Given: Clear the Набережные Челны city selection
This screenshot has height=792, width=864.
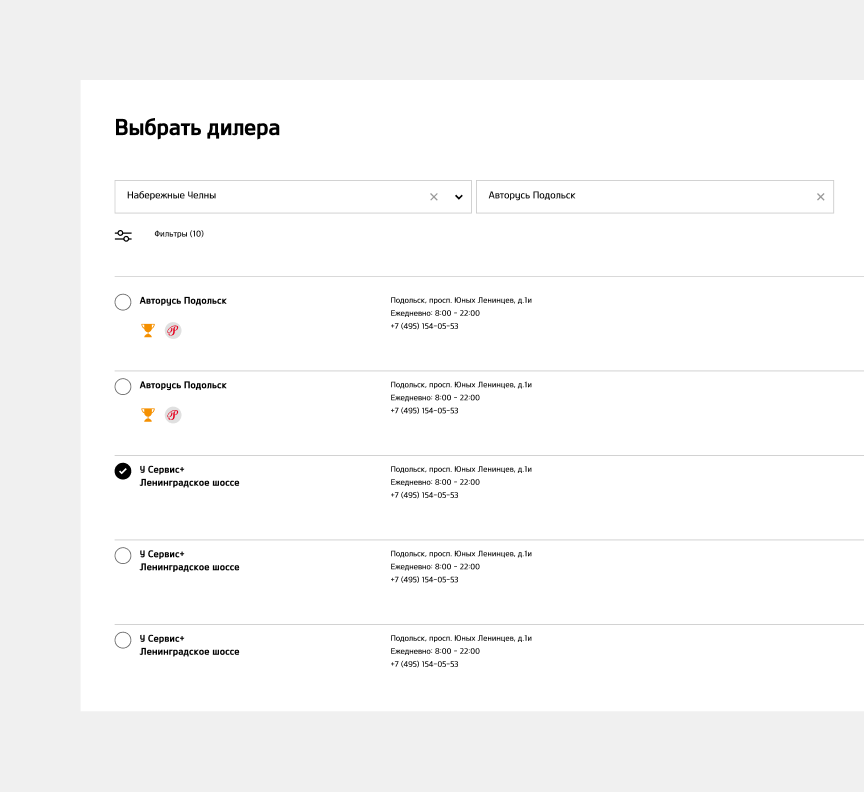Looking at the screenshot, I should pyautogui.click(x=434, y=197).
